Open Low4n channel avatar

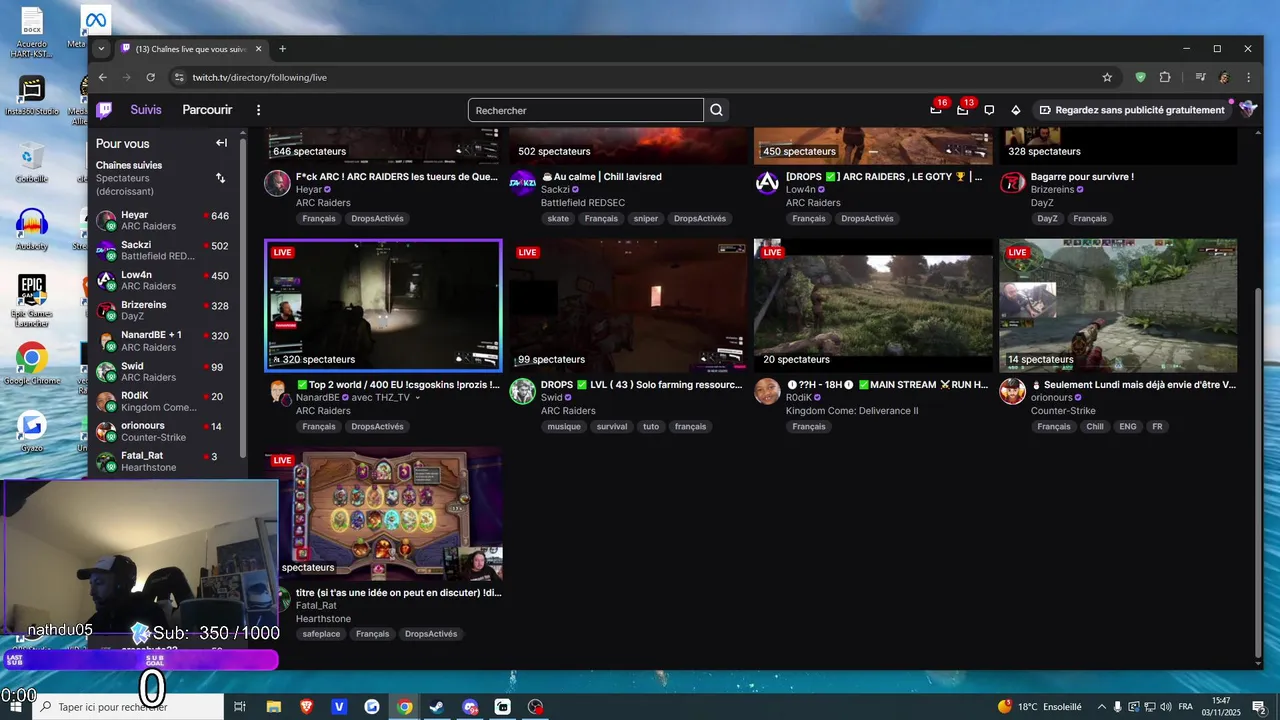coord(767,183)
